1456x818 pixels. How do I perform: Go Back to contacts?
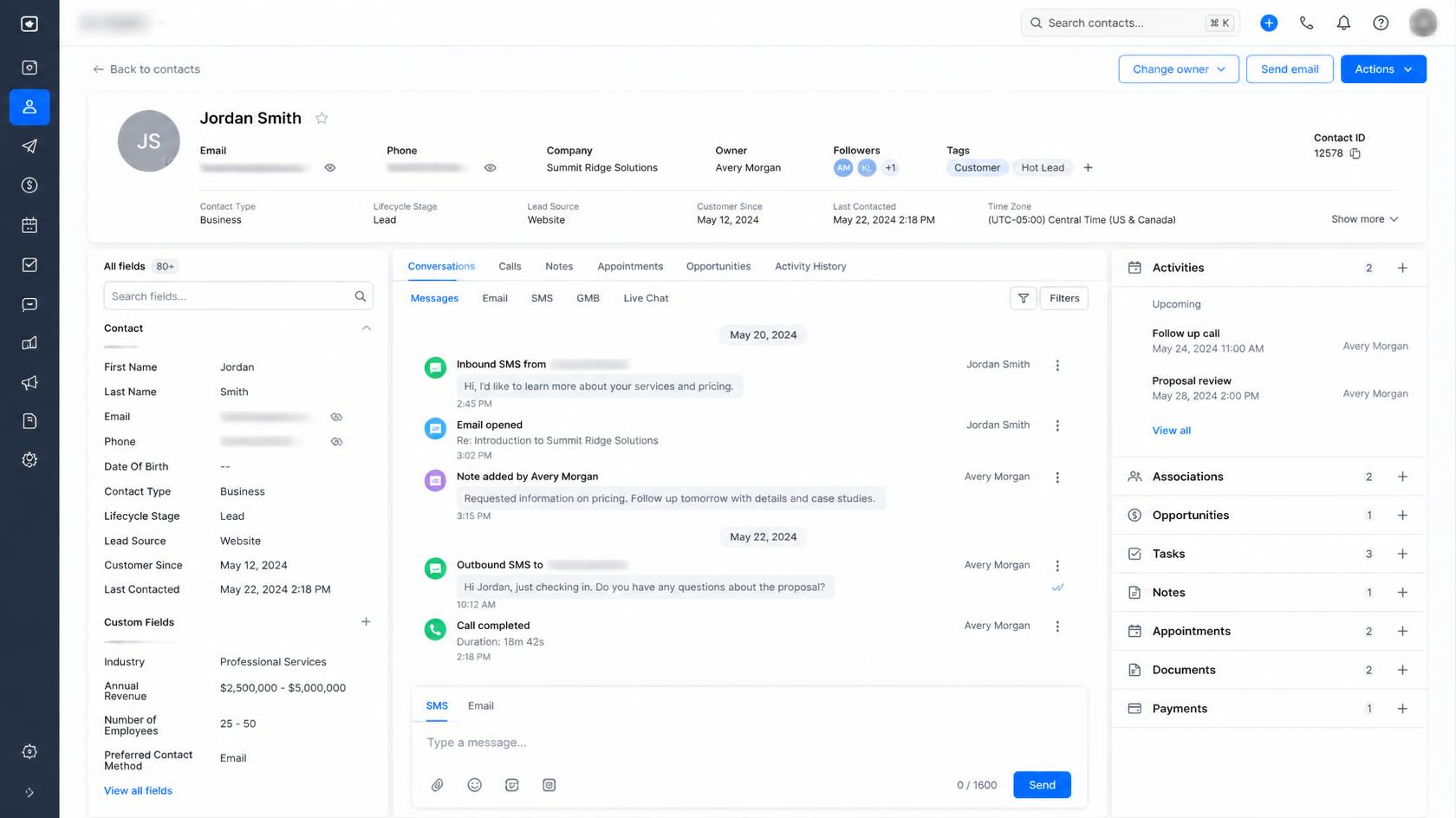click(146, 69)
